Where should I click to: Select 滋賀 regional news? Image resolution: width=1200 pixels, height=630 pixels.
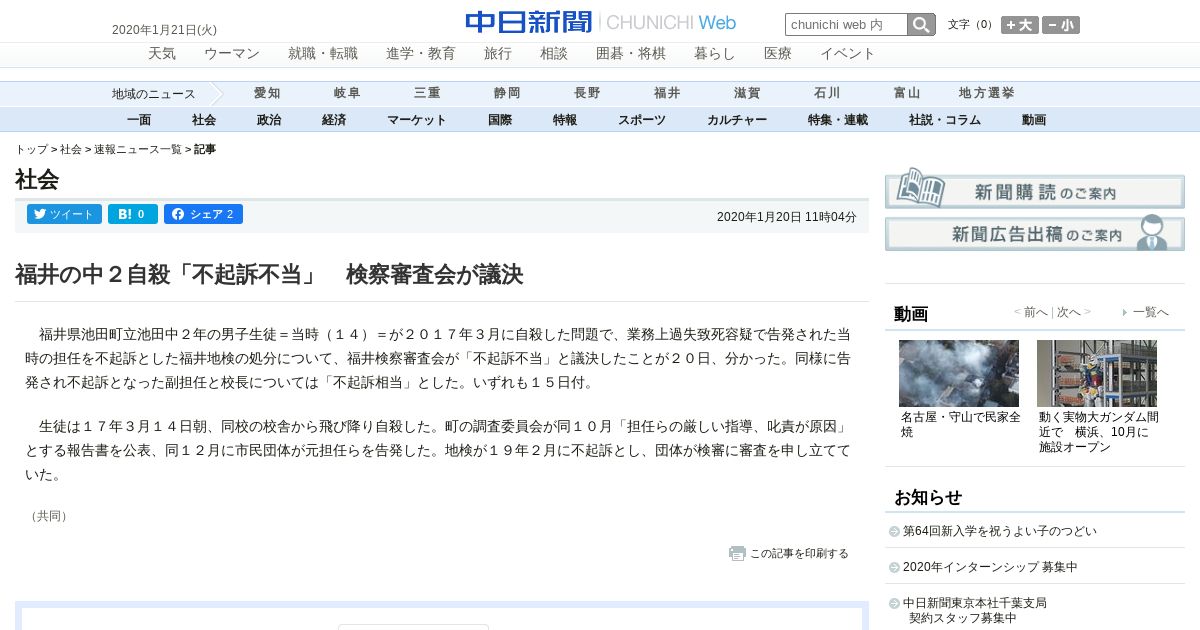747,93
